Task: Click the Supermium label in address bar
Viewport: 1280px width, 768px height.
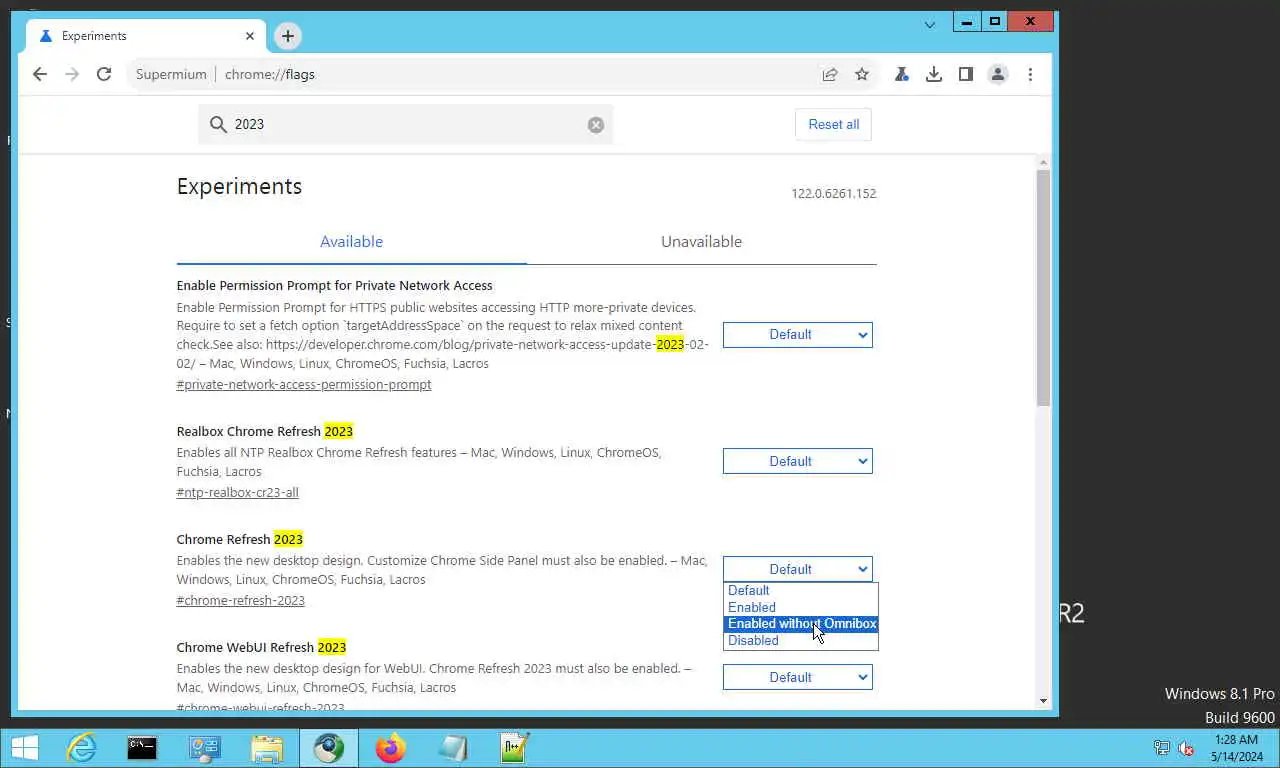Action: (x=171, y=74)
